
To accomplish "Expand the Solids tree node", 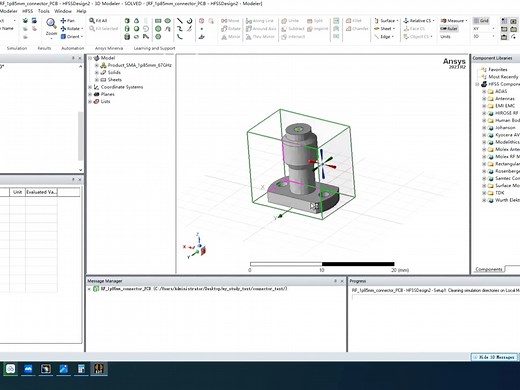I will pyautogui.click(x=97, y=72).
